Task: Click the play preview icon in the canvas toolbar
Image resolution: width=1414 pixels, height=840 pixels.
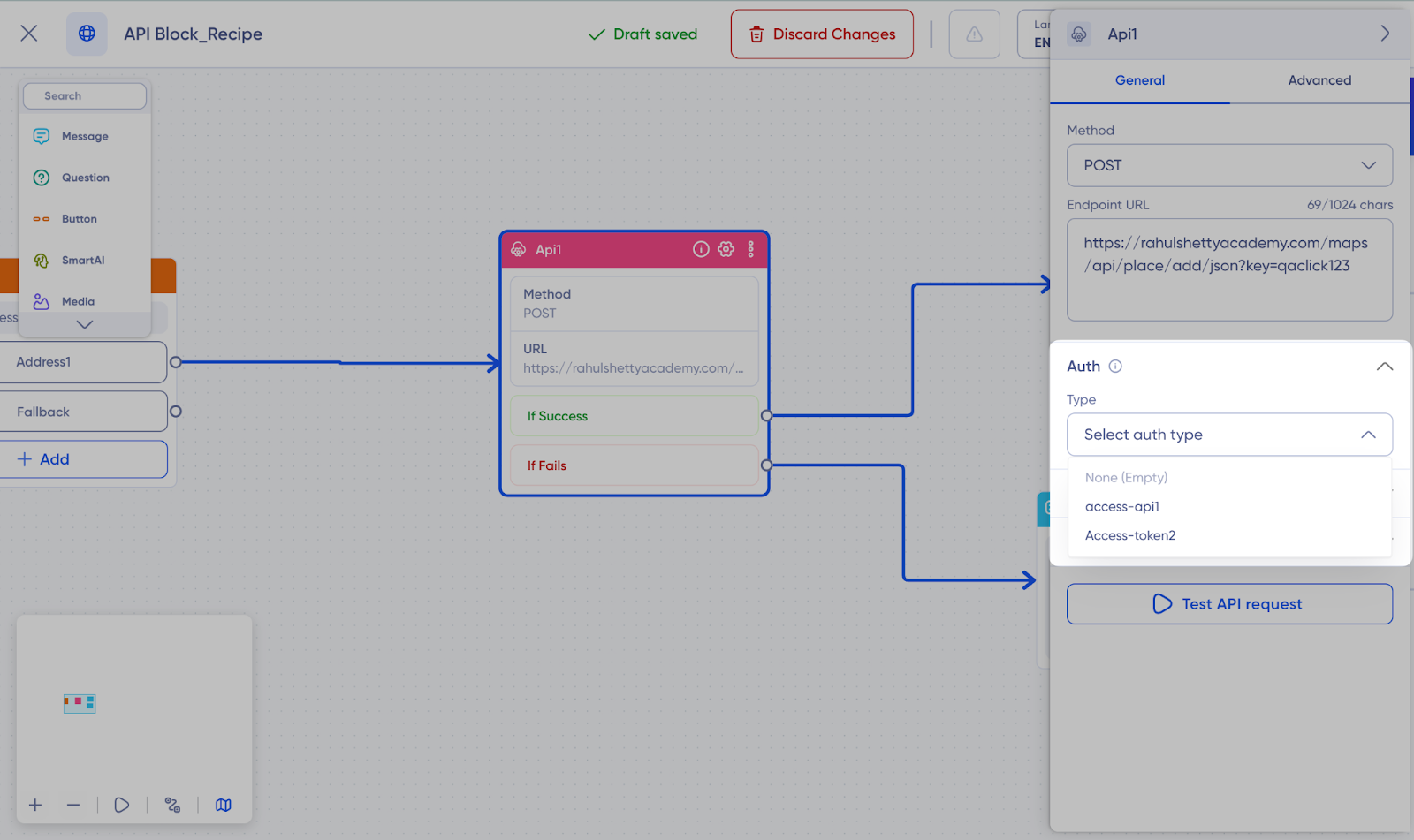Action: 122,805
